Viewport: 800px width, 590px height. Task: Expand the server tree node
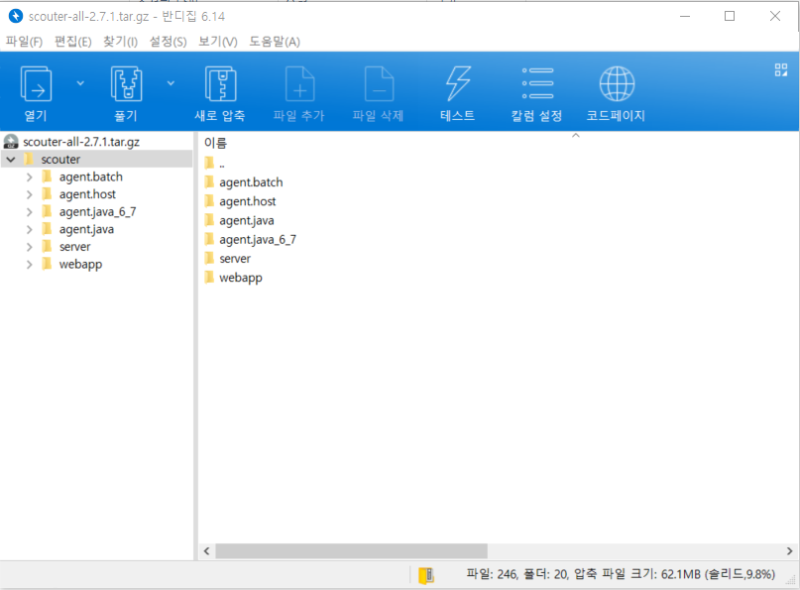[x=29, y=246]
